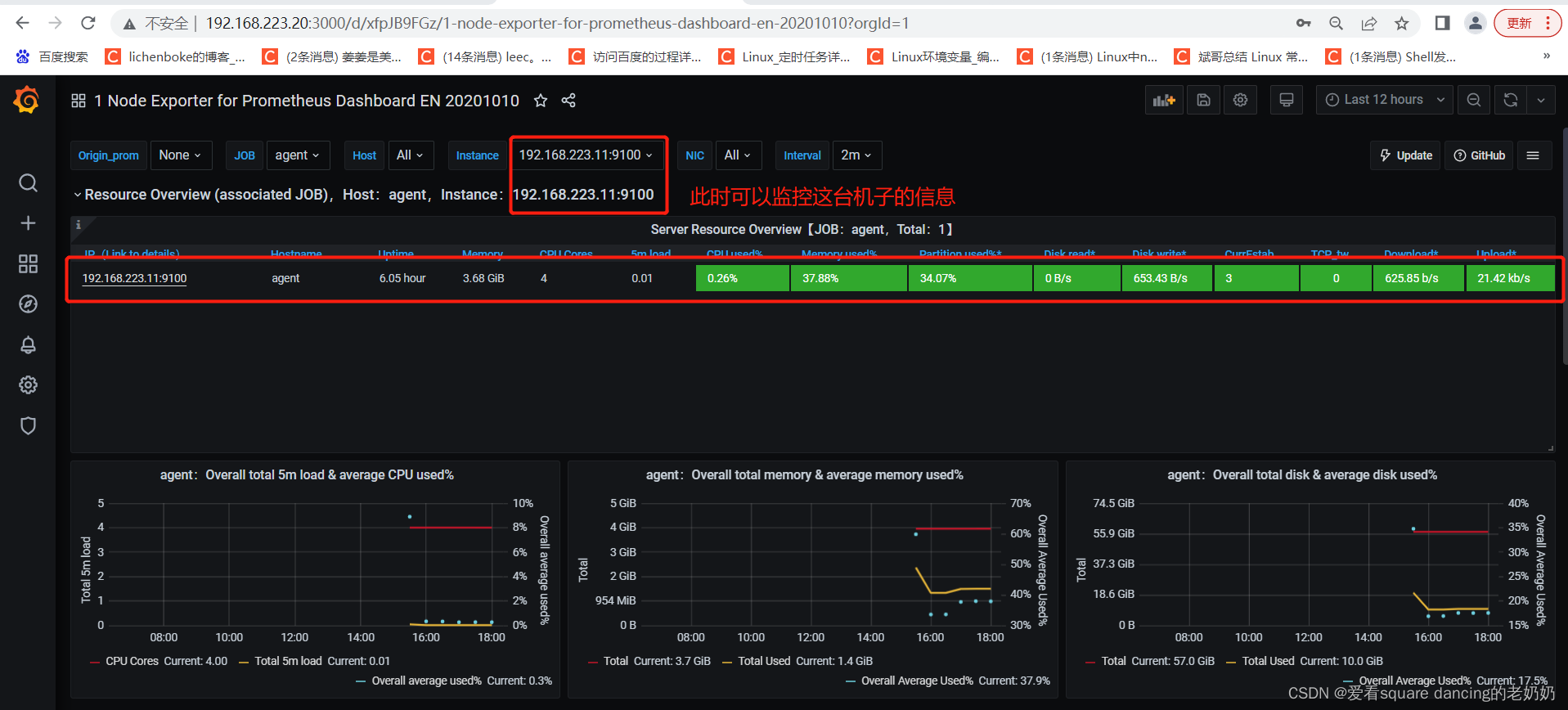The image size is (1568, 710).
Task: Click the browser share page icon
Action: pos(1368,23)
